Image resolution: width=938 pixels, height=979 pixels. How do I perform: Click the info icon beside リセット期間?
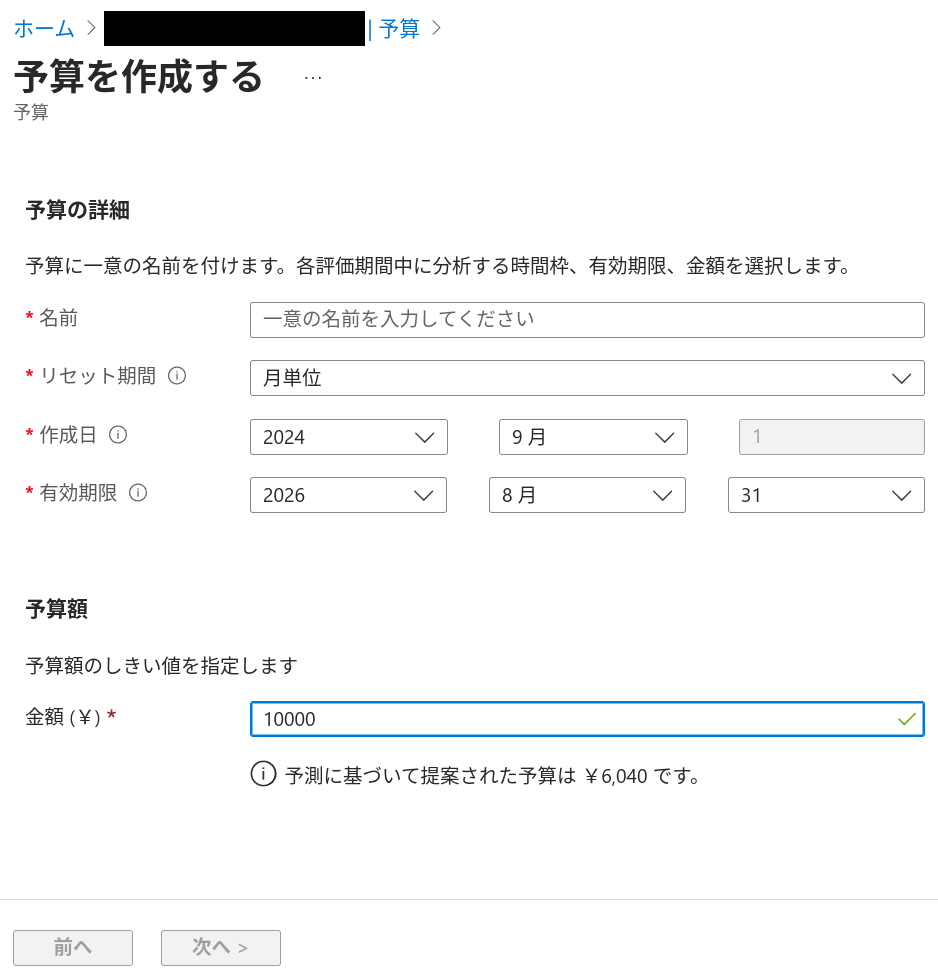coord(177,376)
